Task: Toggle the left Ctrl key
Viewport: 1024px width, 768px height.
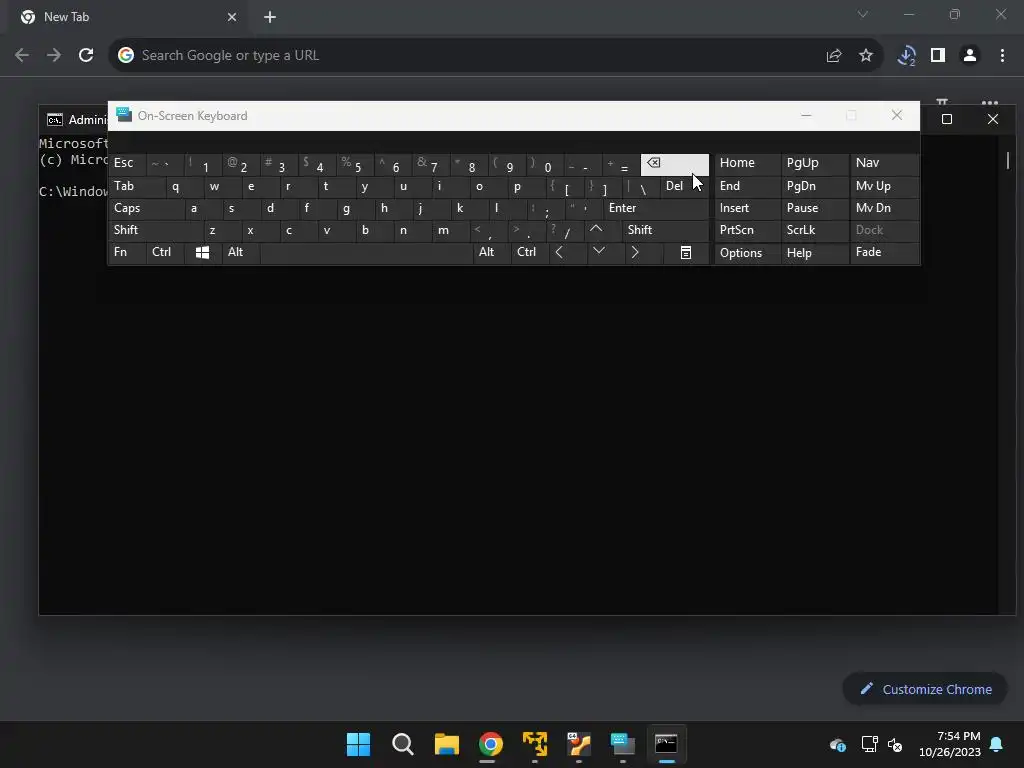Action: [x=165, y=253]
